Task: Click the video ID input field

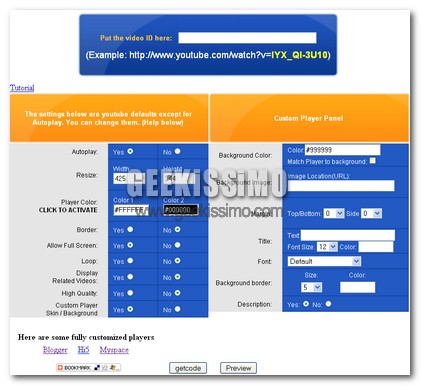Action: click(247, 38)
